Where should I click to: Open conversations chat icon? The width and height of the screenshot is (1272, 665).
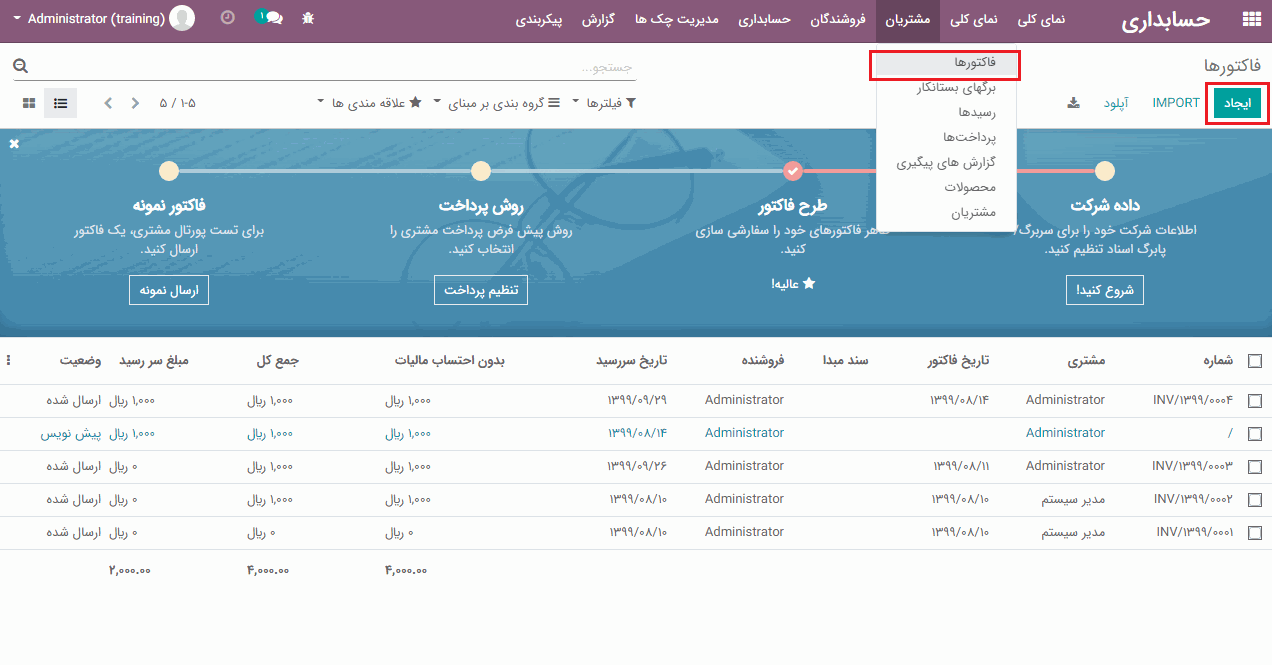tap(270, 18)
